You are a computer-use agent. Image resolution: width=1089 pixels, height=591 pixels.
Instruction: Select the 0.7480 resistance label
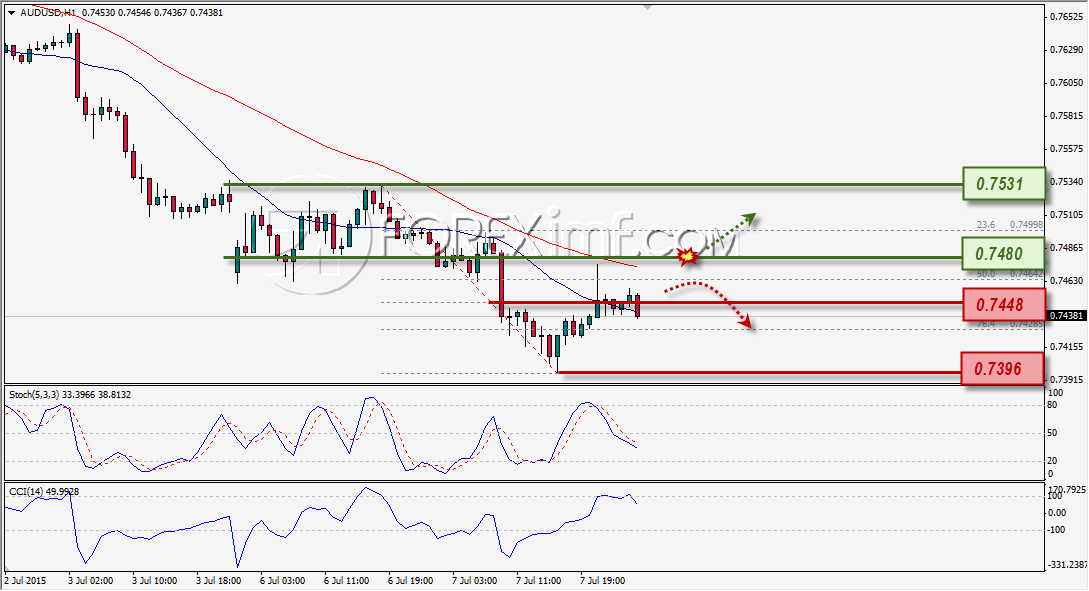(1004, 253)
